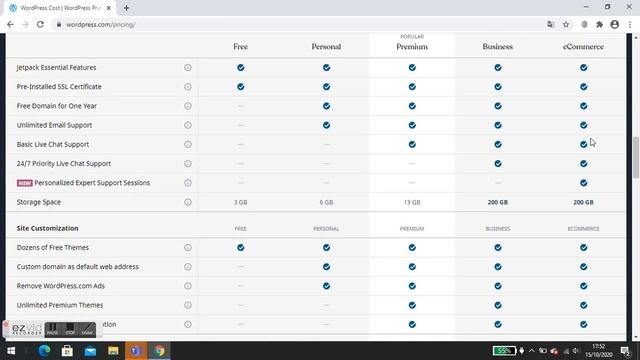The image size is (640, 360).
Task: Open info icon for Unlimited Premium Themes
Action: (188, 305)
